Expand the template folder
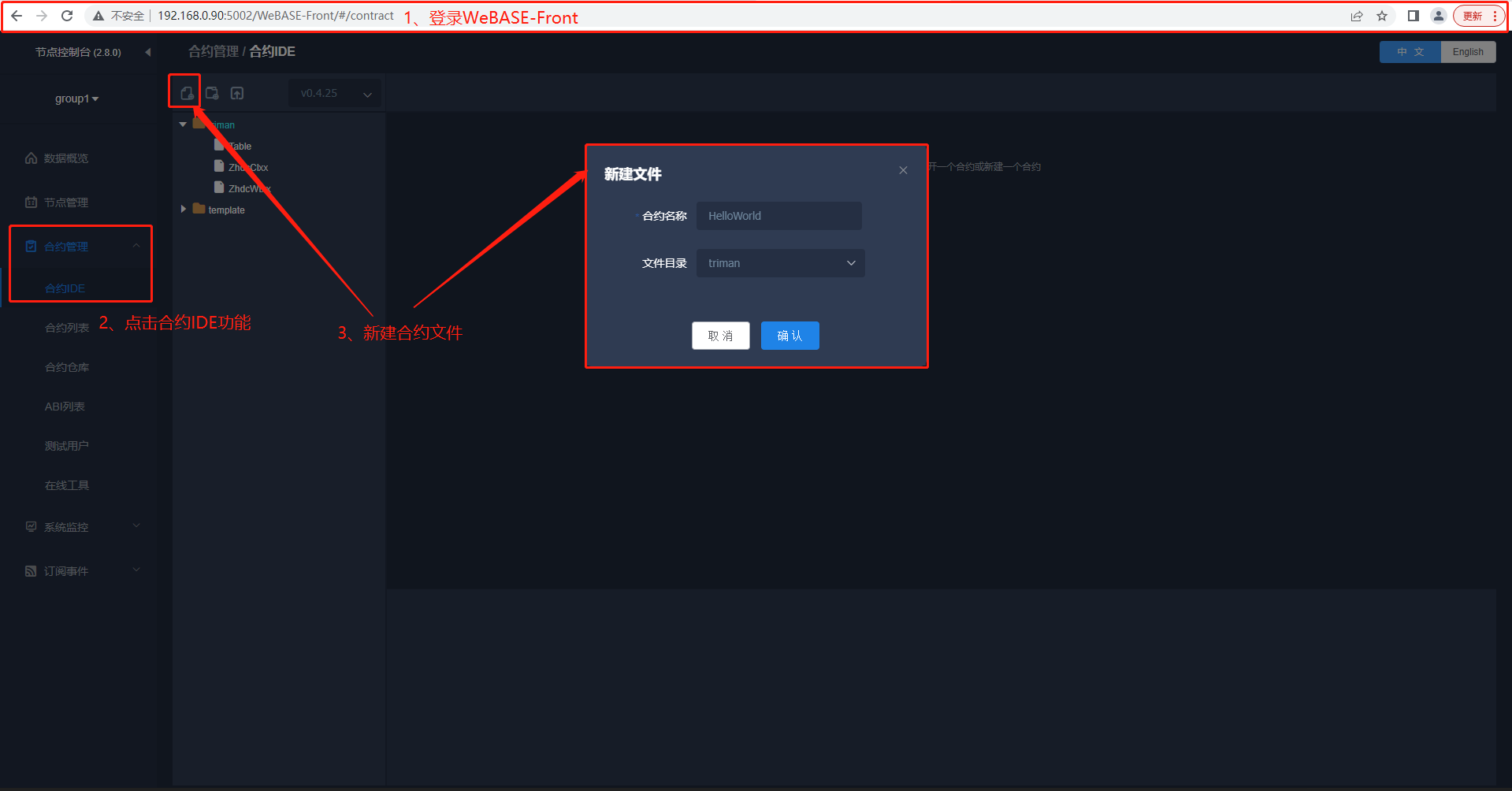This screenshot has width=1512, height=791. point(183,209)
